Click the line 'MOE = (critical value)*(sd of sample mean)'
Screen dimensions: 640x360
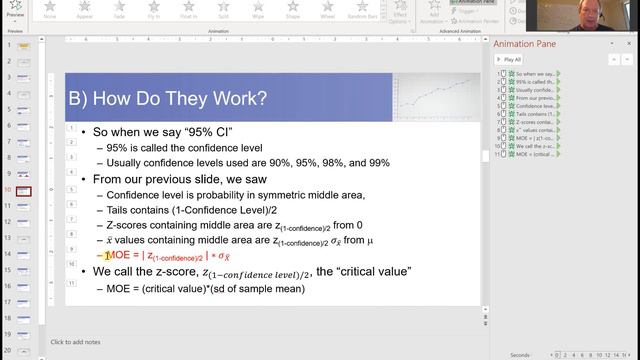point(205,289)
